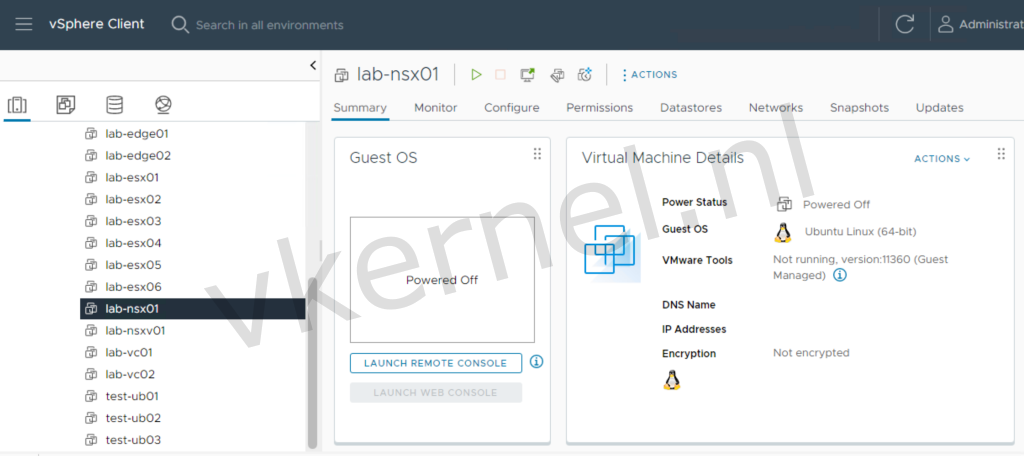Click the 'Not encrypted' value text
This screenshot has width=1024, height=456.
(811, 353)
